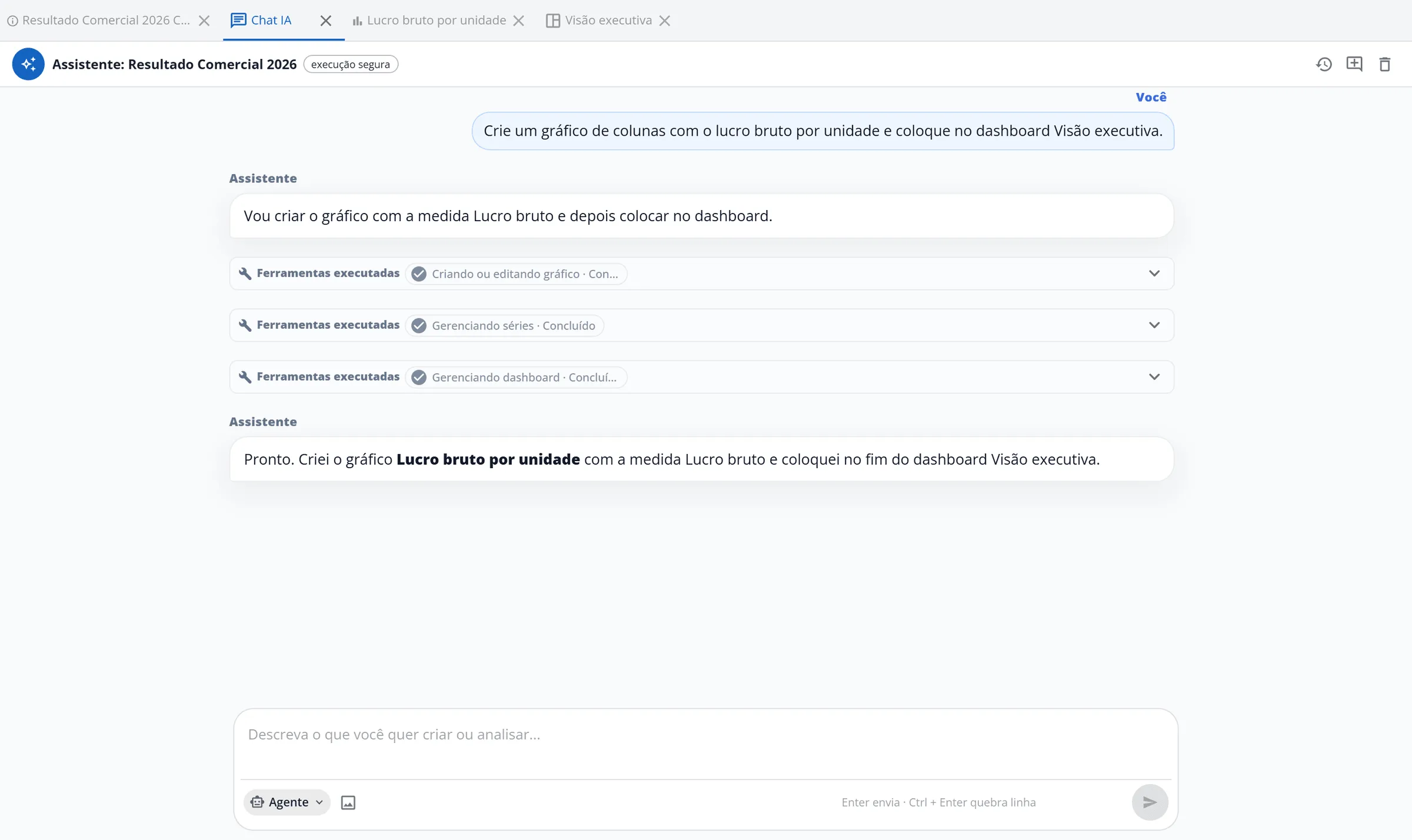Image resolution: width=1412 pixels, height=840 pixels.
Task: Click the bold text Lucro bruto por unidade
Action: coord(488,459)
